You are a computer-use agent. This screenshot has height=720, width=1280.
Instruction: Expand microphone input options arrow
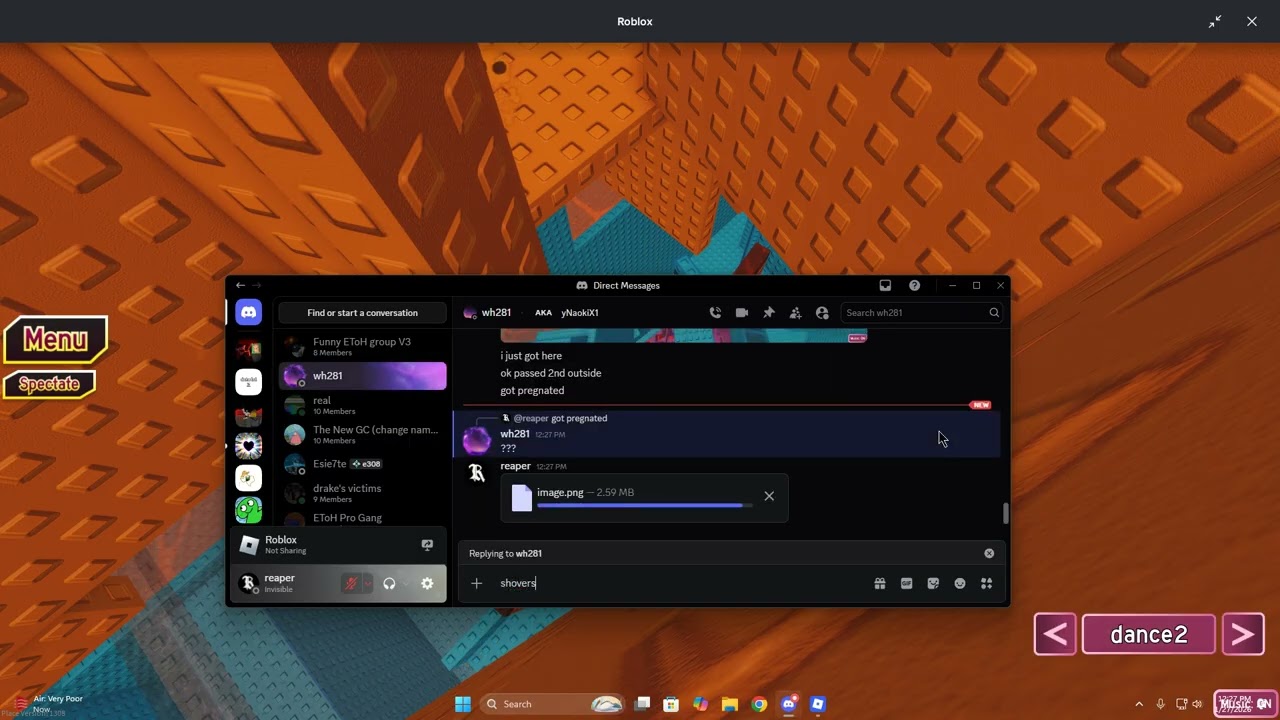tap(367, 584)
